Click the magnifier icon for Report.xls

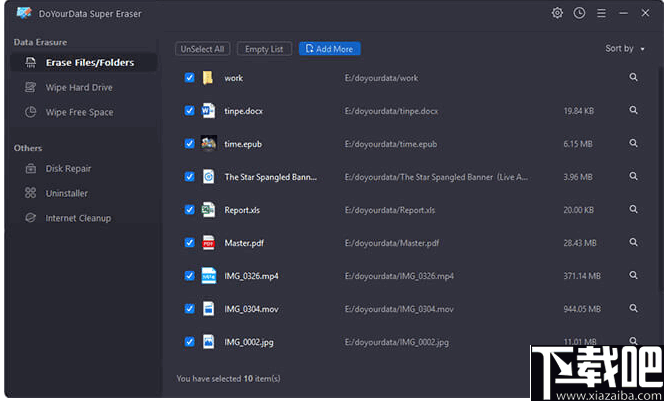633,209
